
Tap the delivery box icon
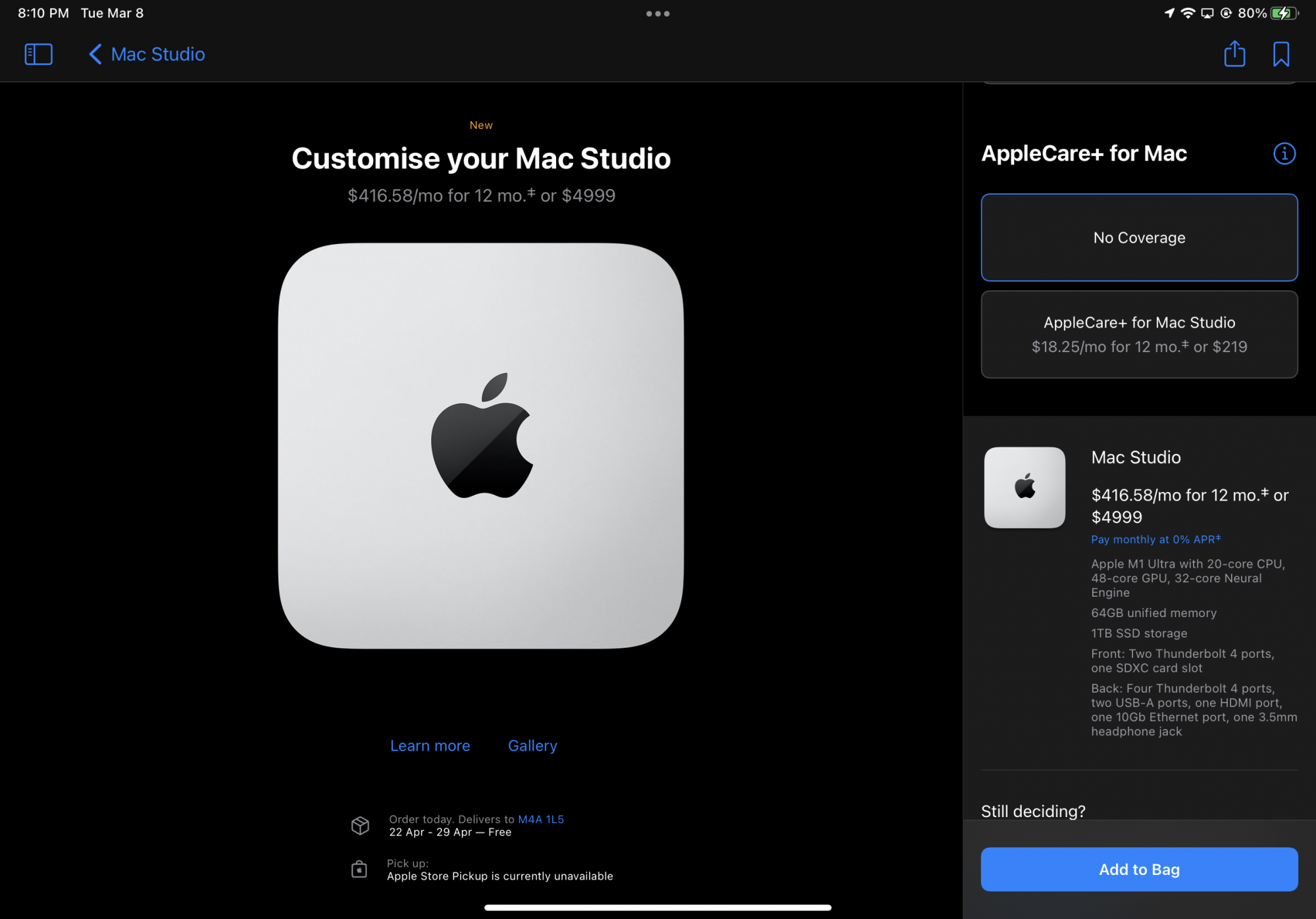pos(360,825)
